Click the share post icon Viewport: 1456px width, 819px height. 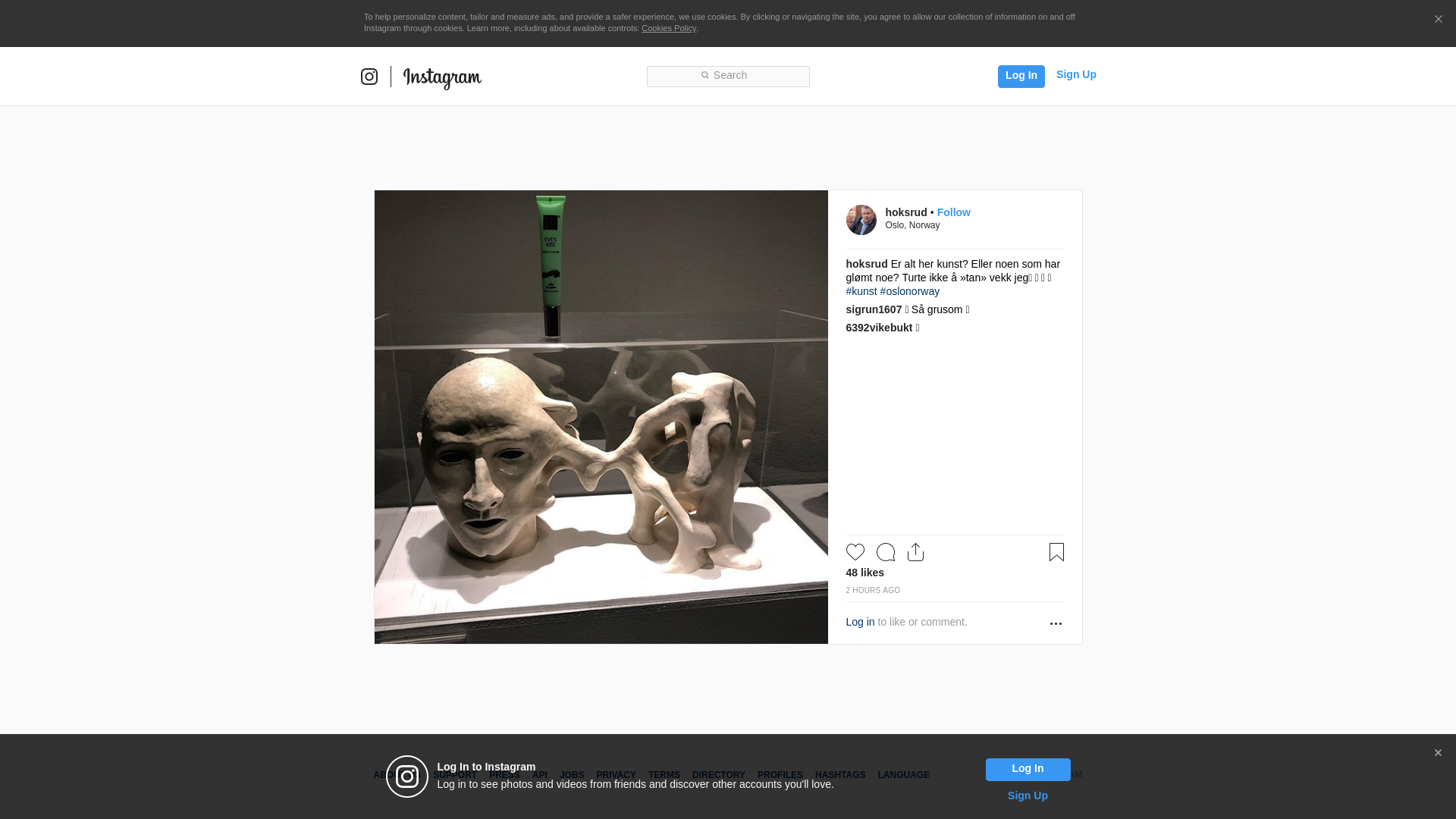pyautogui.click(x=915, y=552)
